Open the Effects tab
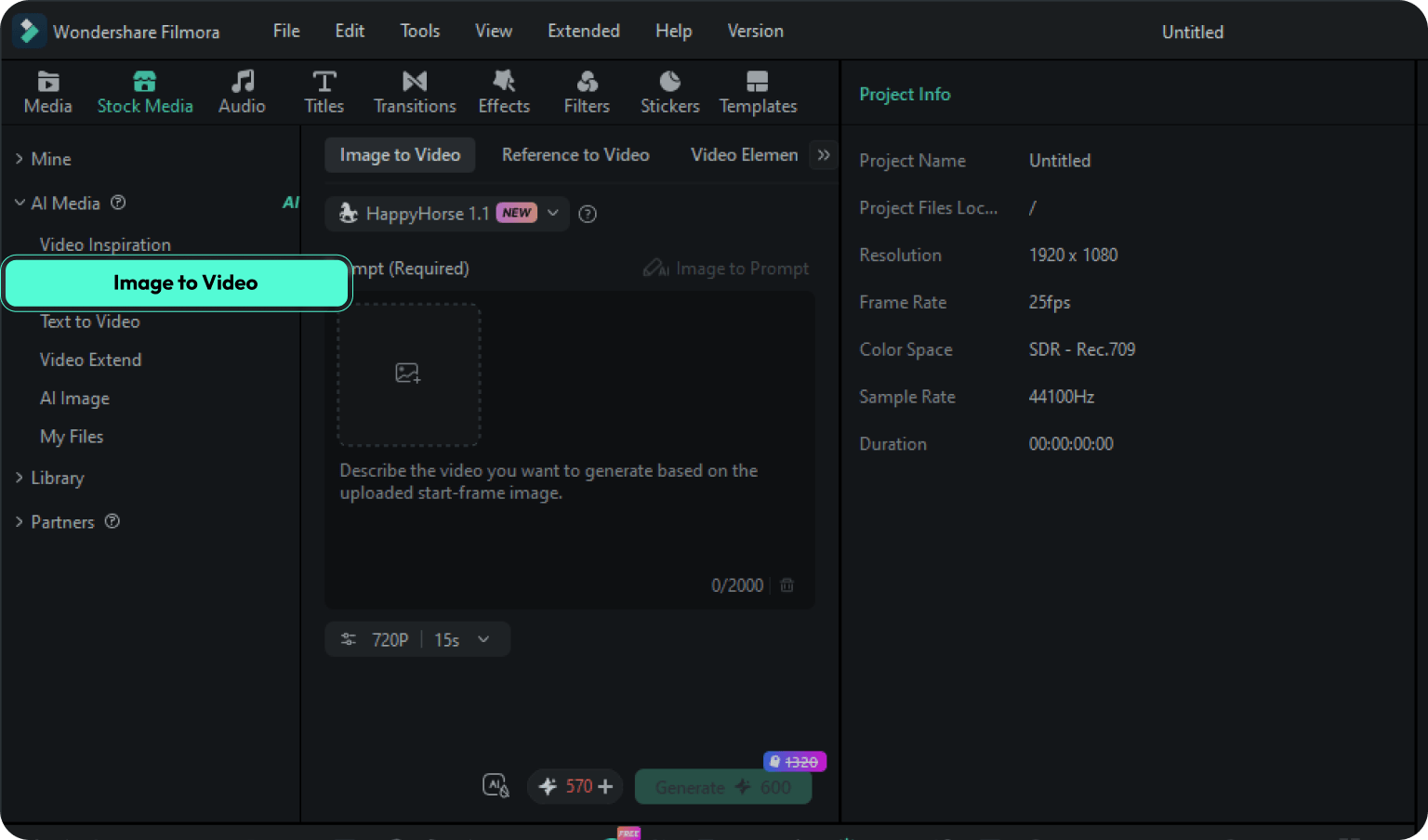1428x840 pixels. click(x=504, y=93)
